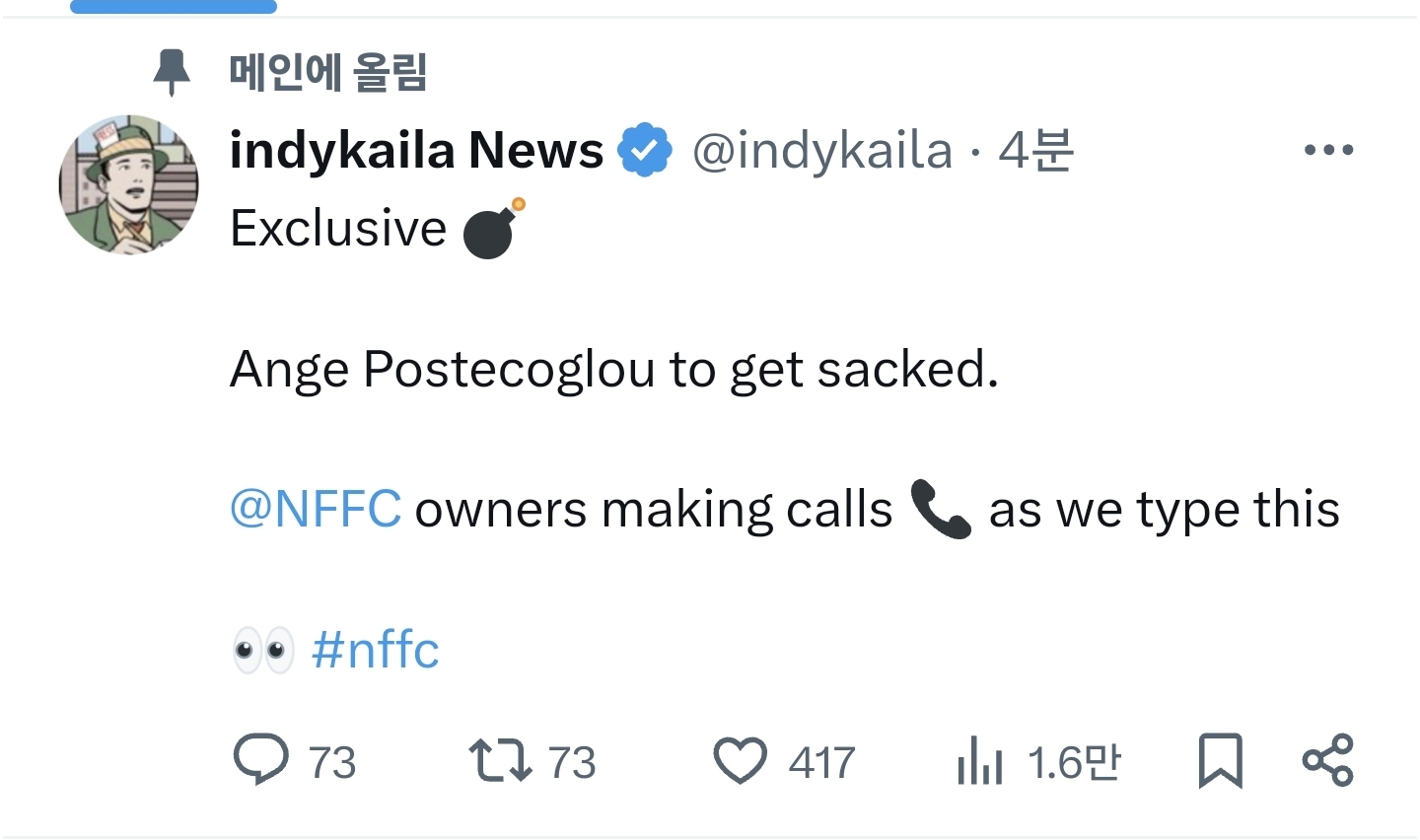Open tweet analytics via the views bar-chart icon

(979, 762)
